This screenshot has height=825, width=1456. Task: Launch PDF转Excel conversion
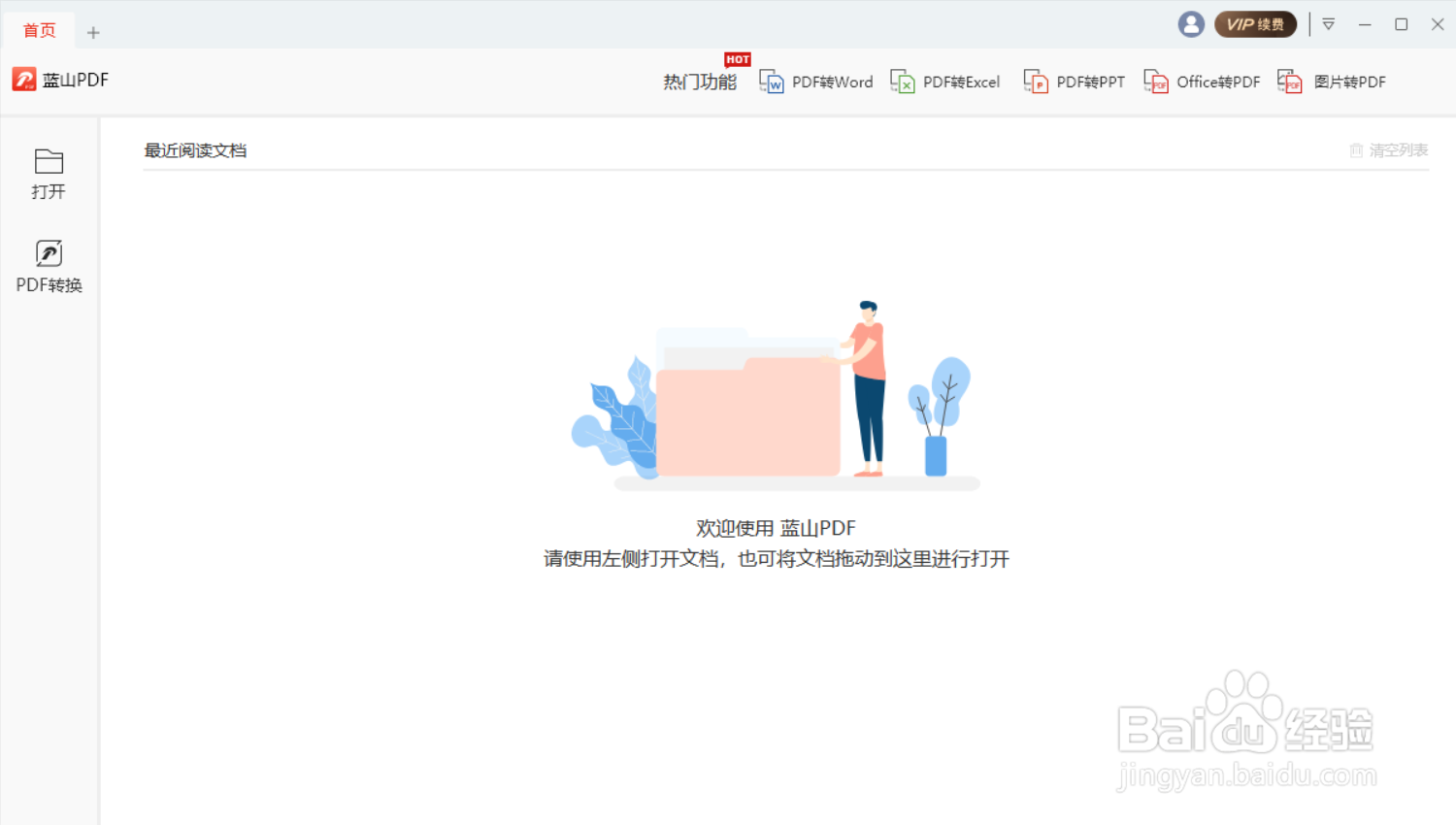point(945,82)
